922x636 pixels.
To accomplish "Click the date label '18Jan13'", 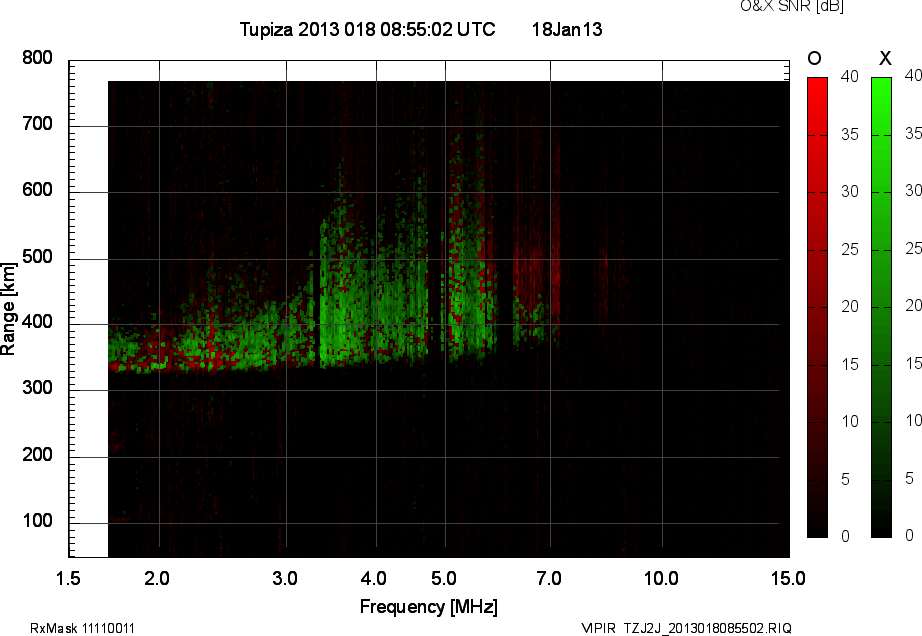I will (567, 29).
